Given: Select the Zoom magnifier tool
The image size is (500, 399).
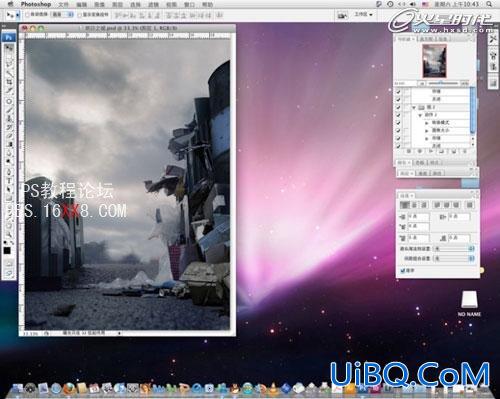Looking at the screenshot, I should point(9,234).
